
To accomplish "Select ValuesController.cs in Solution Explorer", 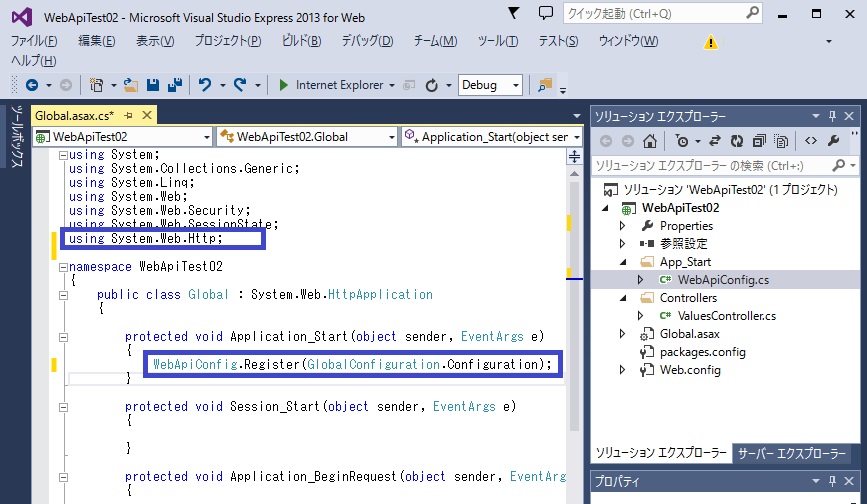I will click(x=727, y=316).
